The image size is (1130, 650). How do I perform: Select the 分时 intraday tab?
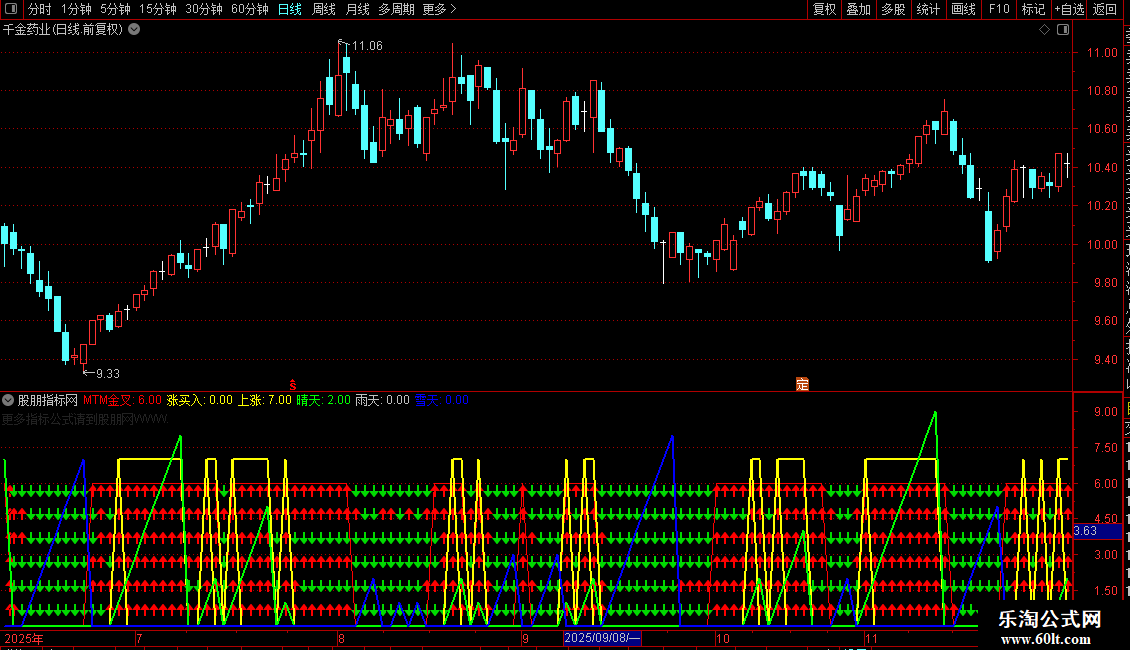coord(40,9)
